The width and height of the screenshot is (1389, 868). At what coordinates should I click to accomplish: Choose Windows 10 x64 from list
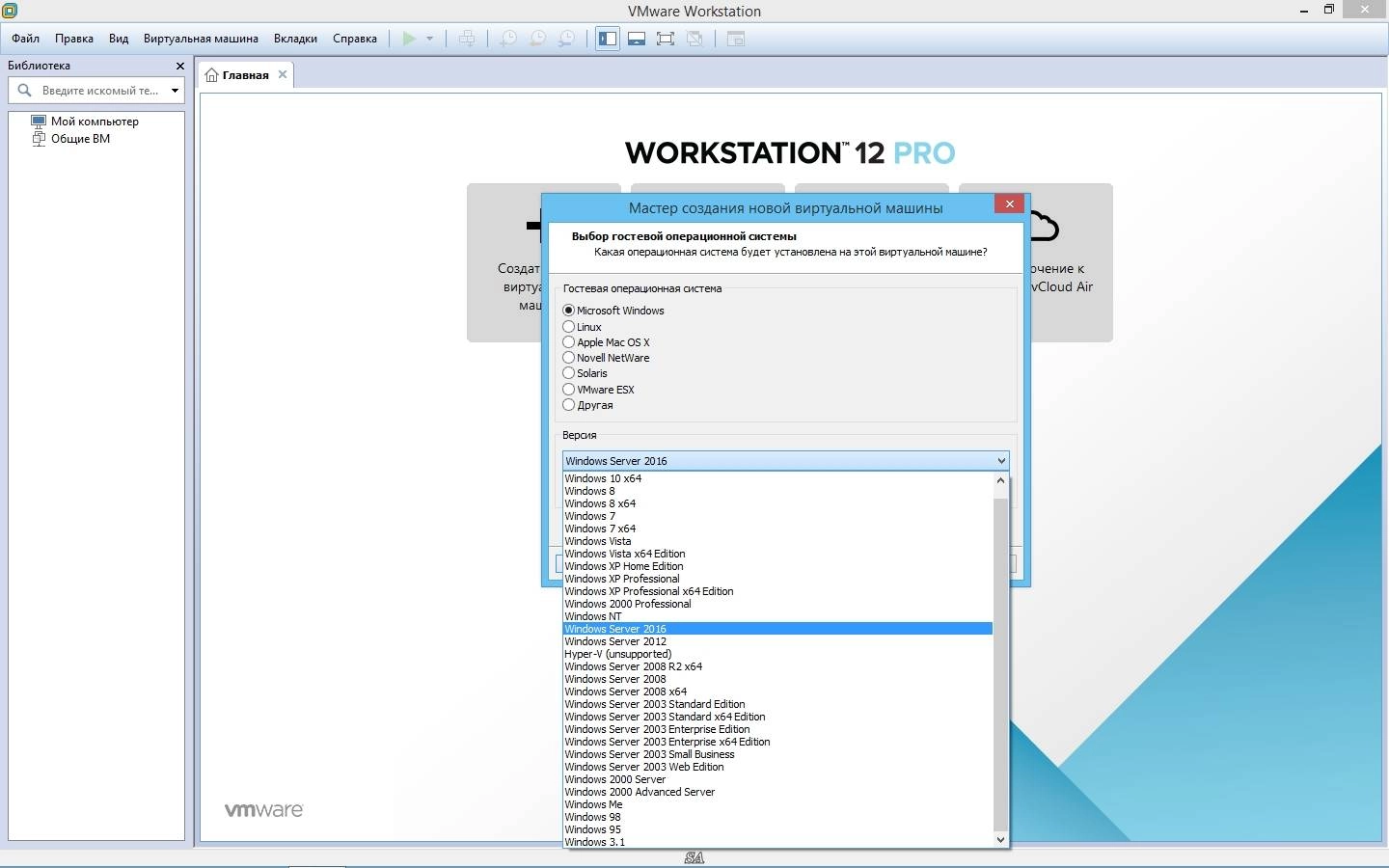777,478
